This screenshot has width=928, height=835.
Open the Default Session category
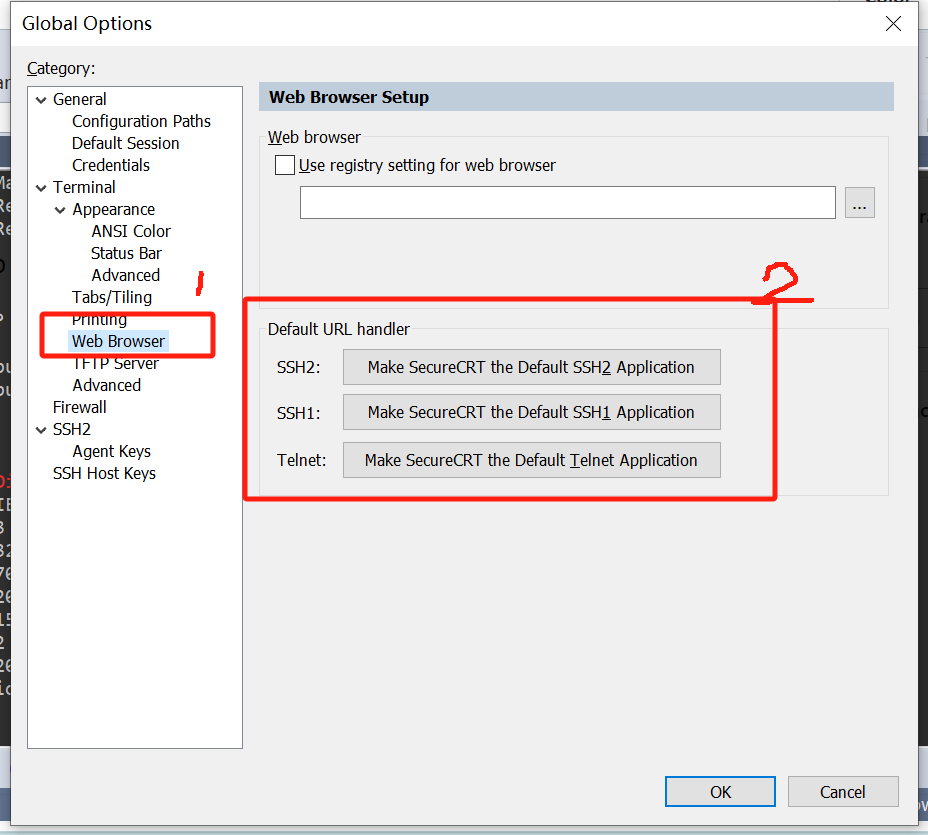coord(125,143)
